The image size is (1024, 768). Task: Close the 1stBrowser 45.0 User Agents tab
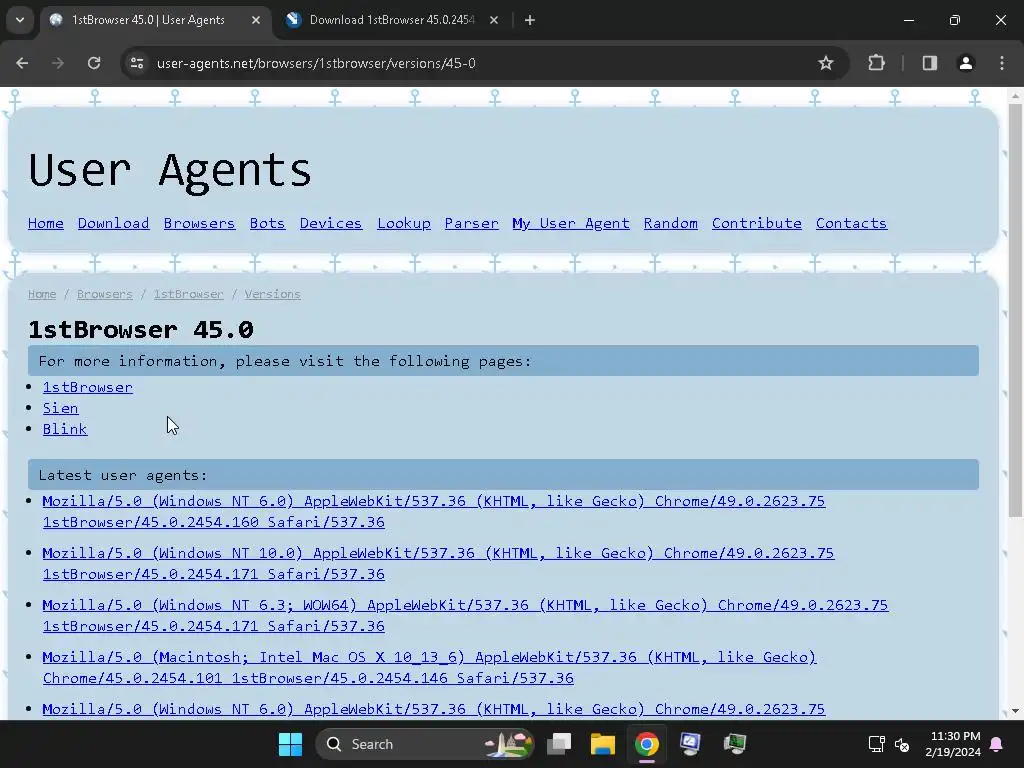tap(256, 20)
